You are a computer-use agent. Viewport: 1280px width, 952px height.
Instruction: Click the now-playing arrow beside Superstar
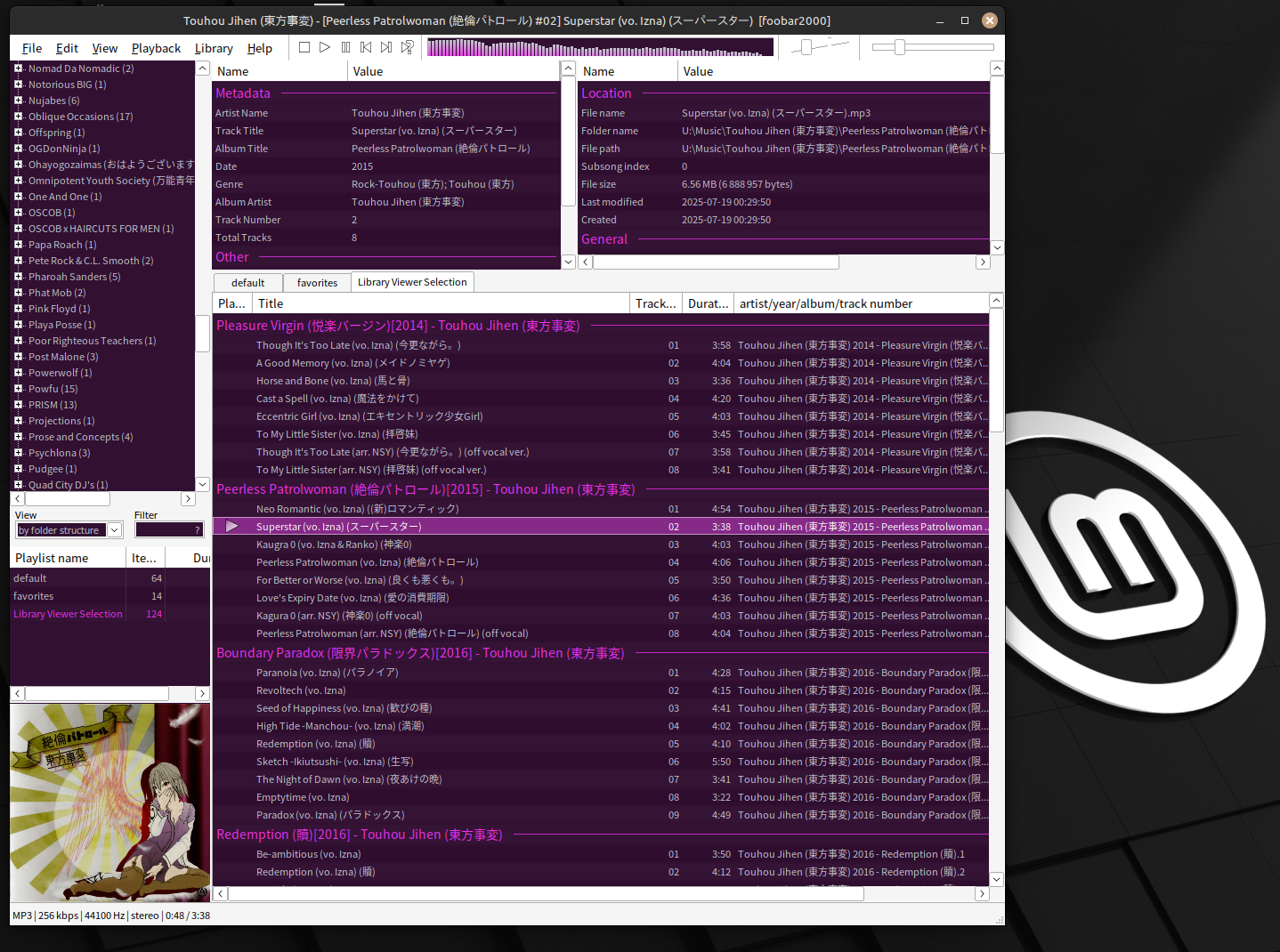coord(231,527)
